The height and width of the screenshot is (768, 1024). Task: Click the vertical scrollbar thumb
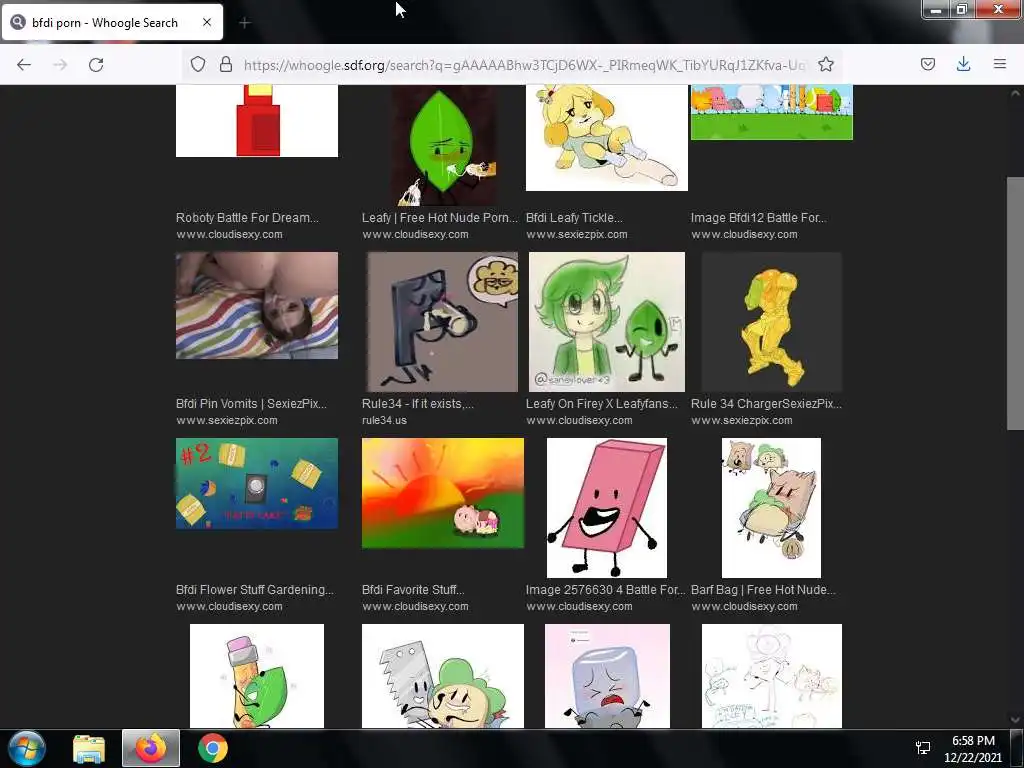(x=1016, y=303)
